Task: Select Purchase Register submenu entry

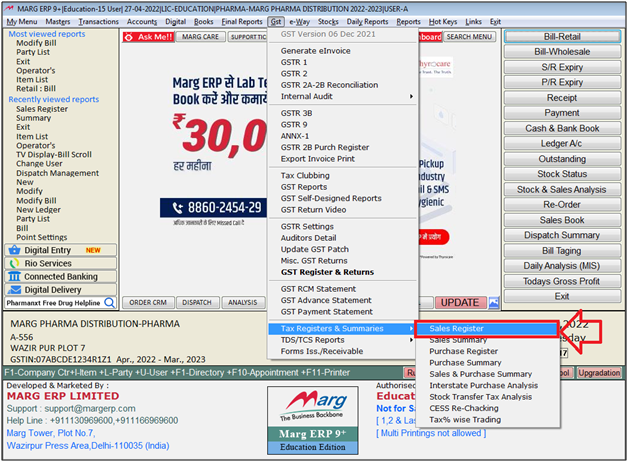Action: [x=463, y=351]
